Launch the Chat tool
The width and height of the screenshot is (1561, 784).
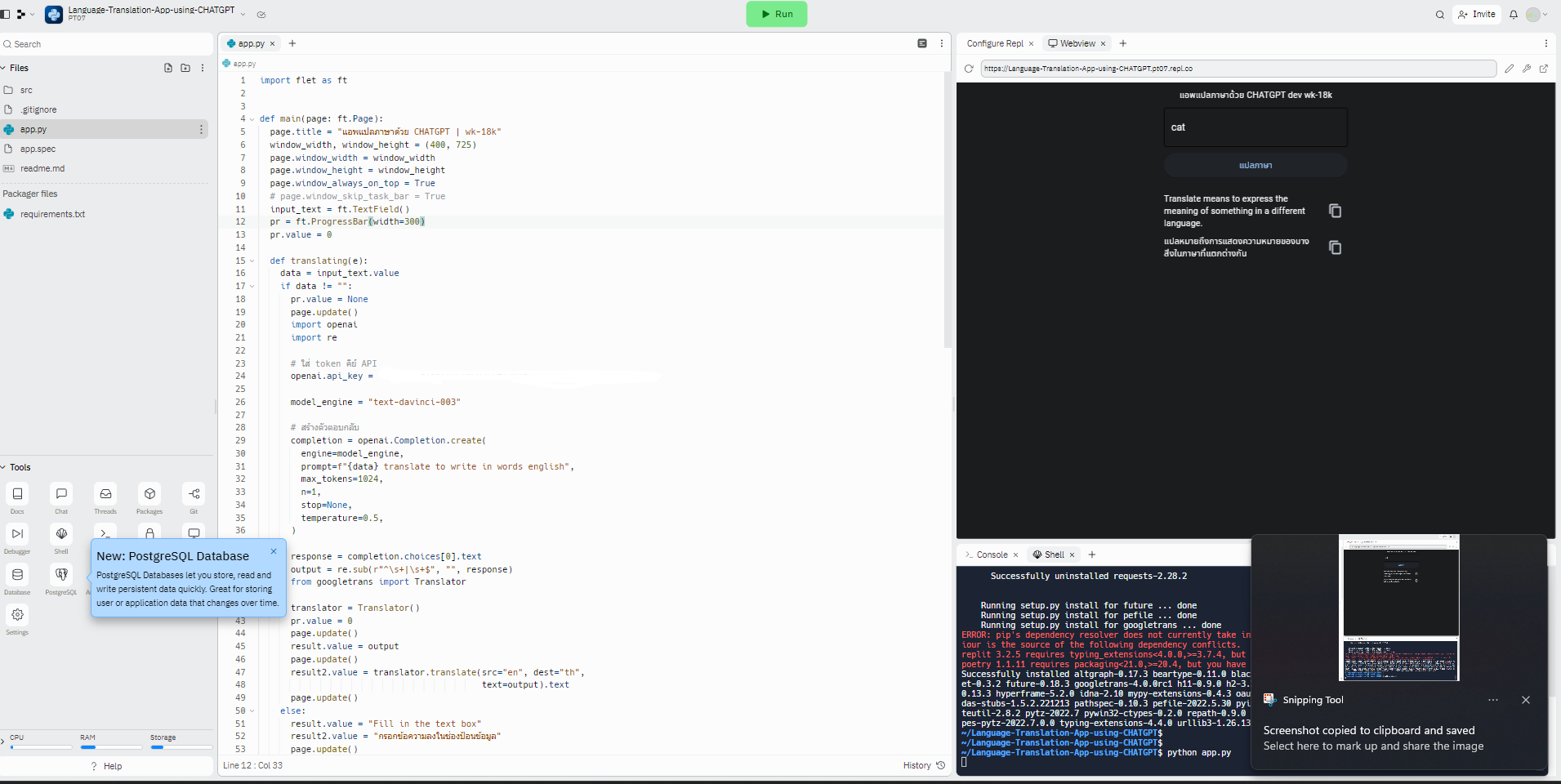click(60, 498)
